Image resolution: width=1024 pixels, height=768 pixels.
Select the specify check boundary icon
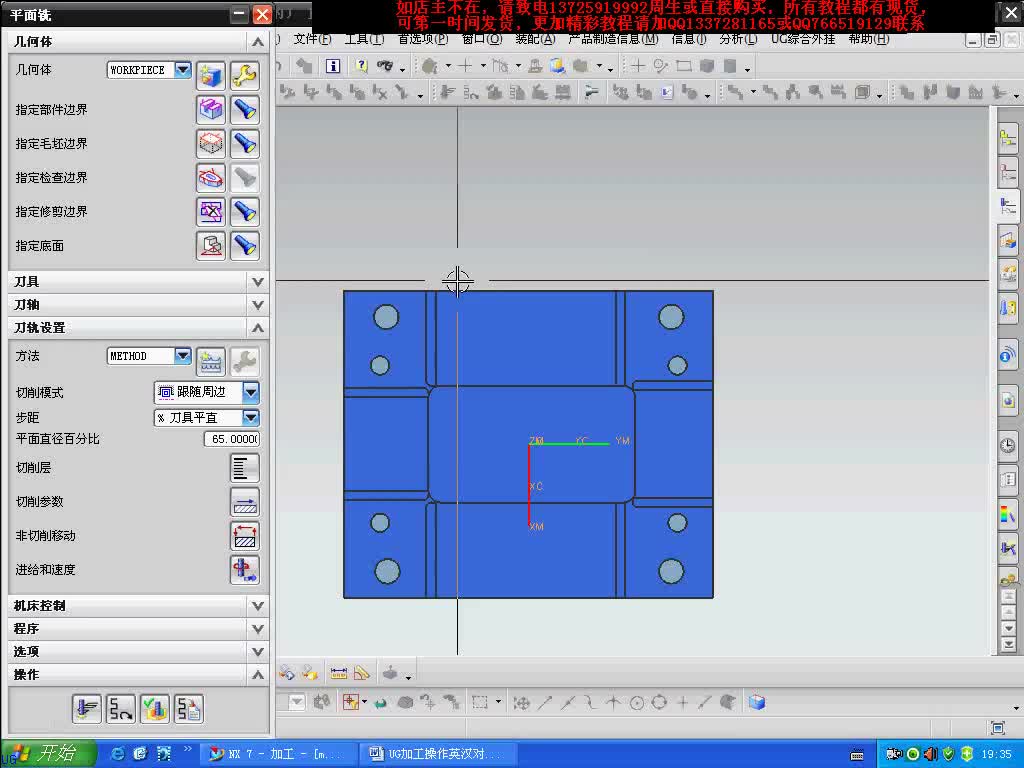point(210,178)
